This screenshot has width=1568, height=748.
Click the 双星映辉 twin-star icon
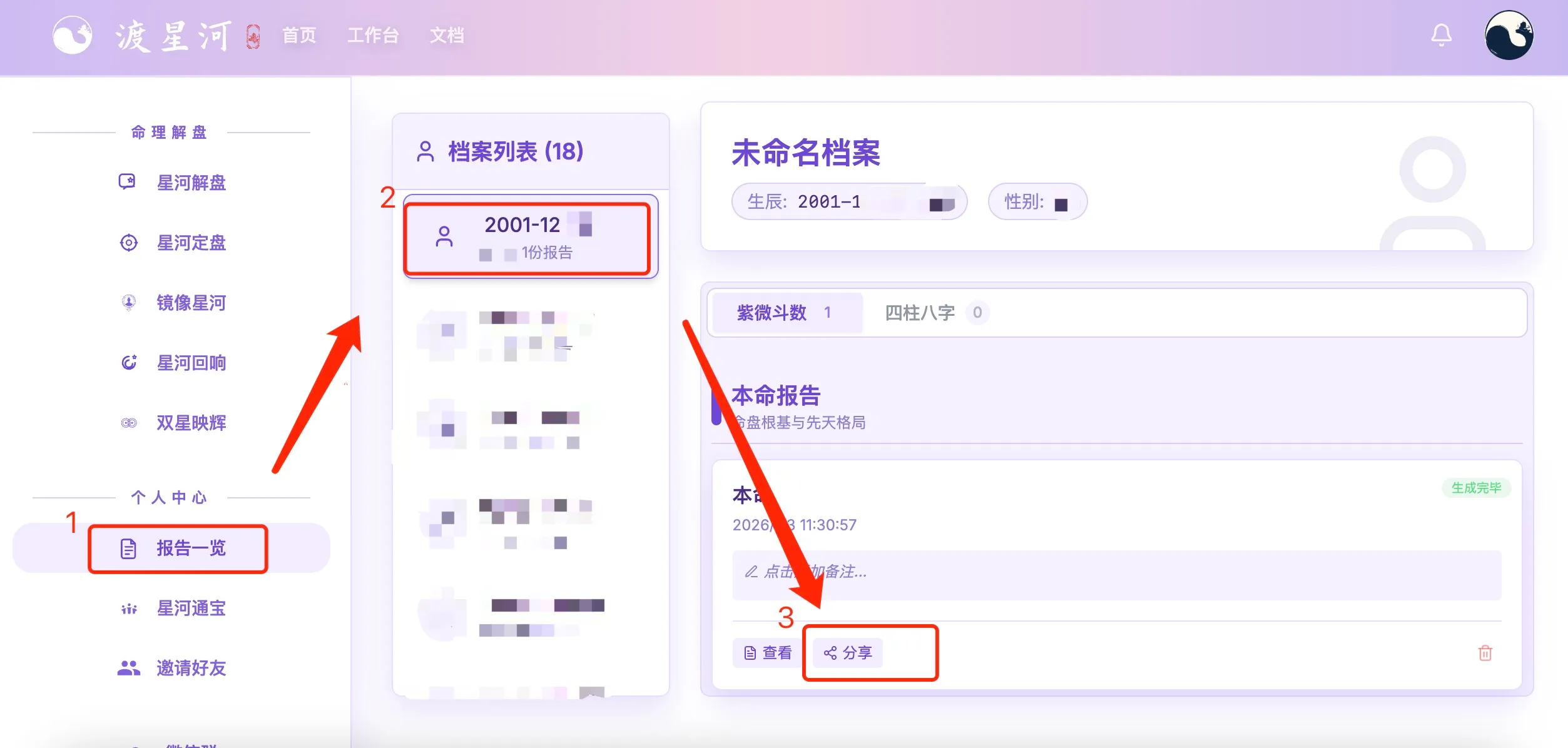pos(128,423)
